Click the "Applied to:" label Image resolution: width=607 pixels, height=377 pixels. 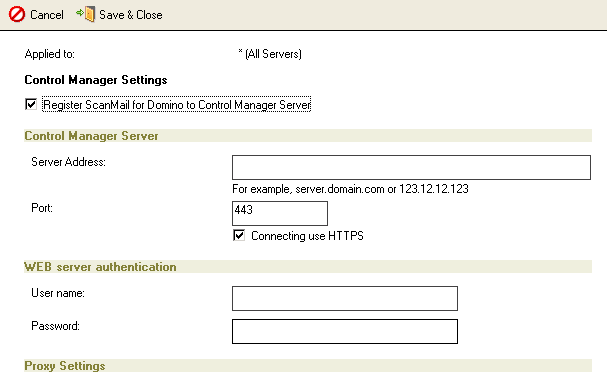coord(50,54)
